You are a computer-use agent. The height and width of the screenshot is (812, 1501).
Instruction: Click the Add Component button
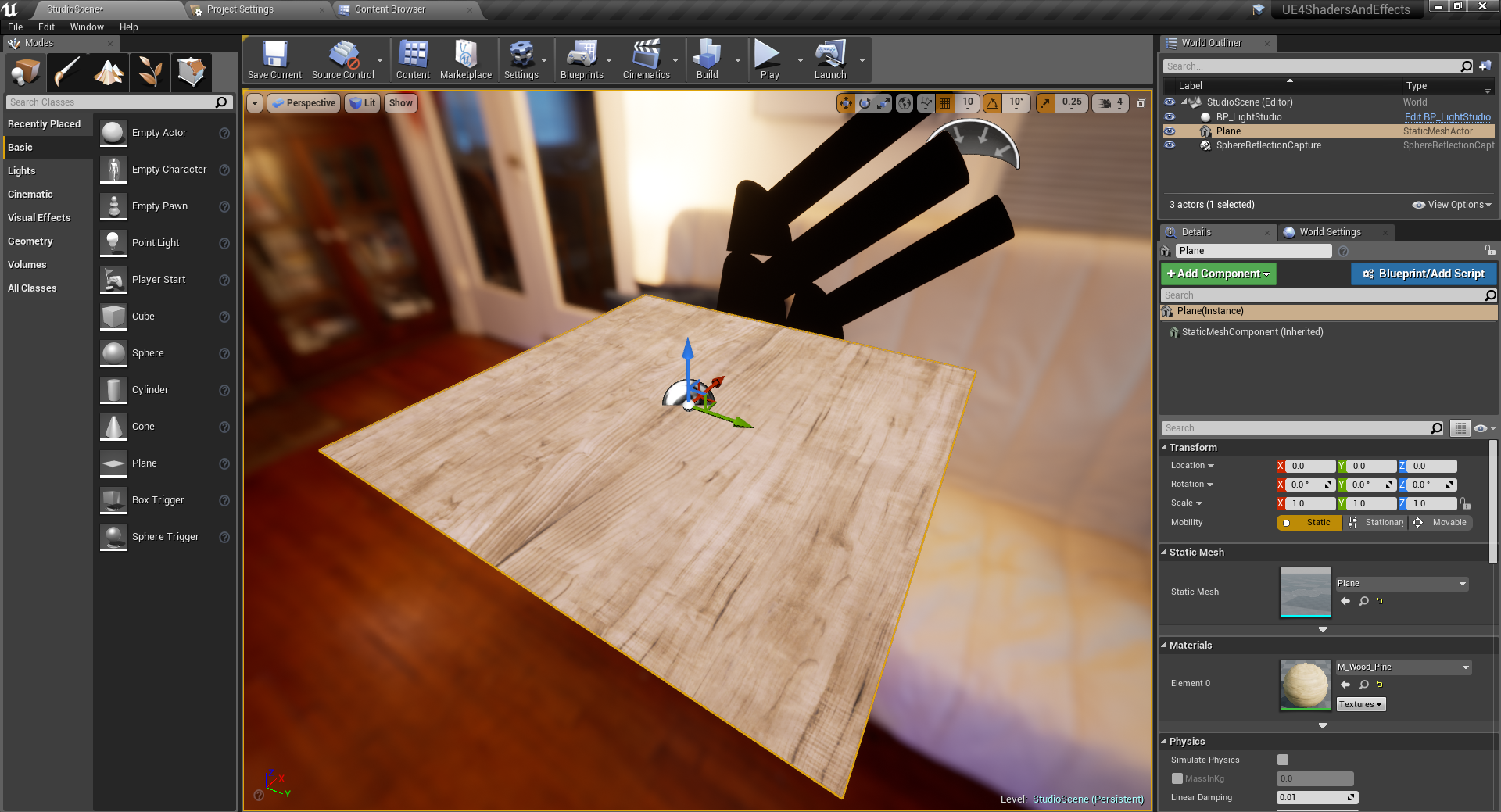click(1218, 274)
